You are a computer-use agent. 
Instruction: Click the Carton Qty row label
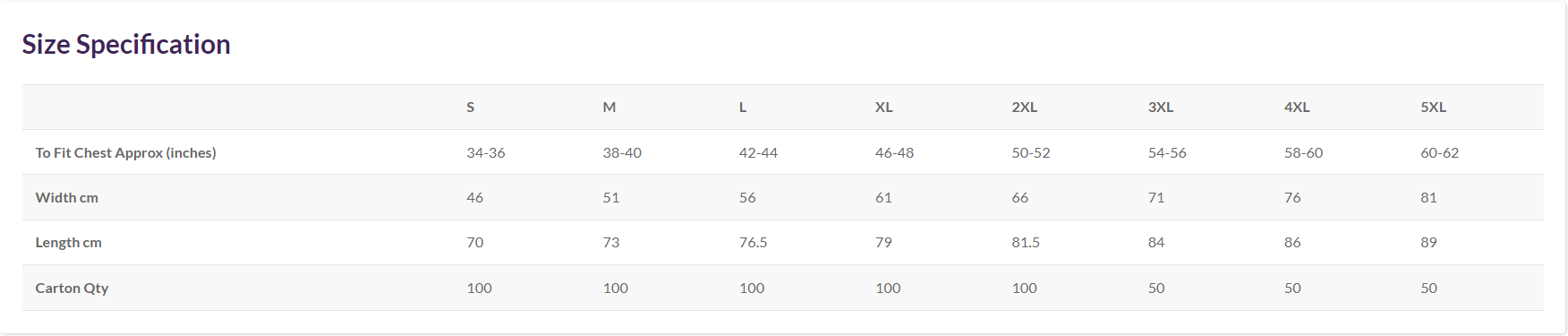[72, 288]
